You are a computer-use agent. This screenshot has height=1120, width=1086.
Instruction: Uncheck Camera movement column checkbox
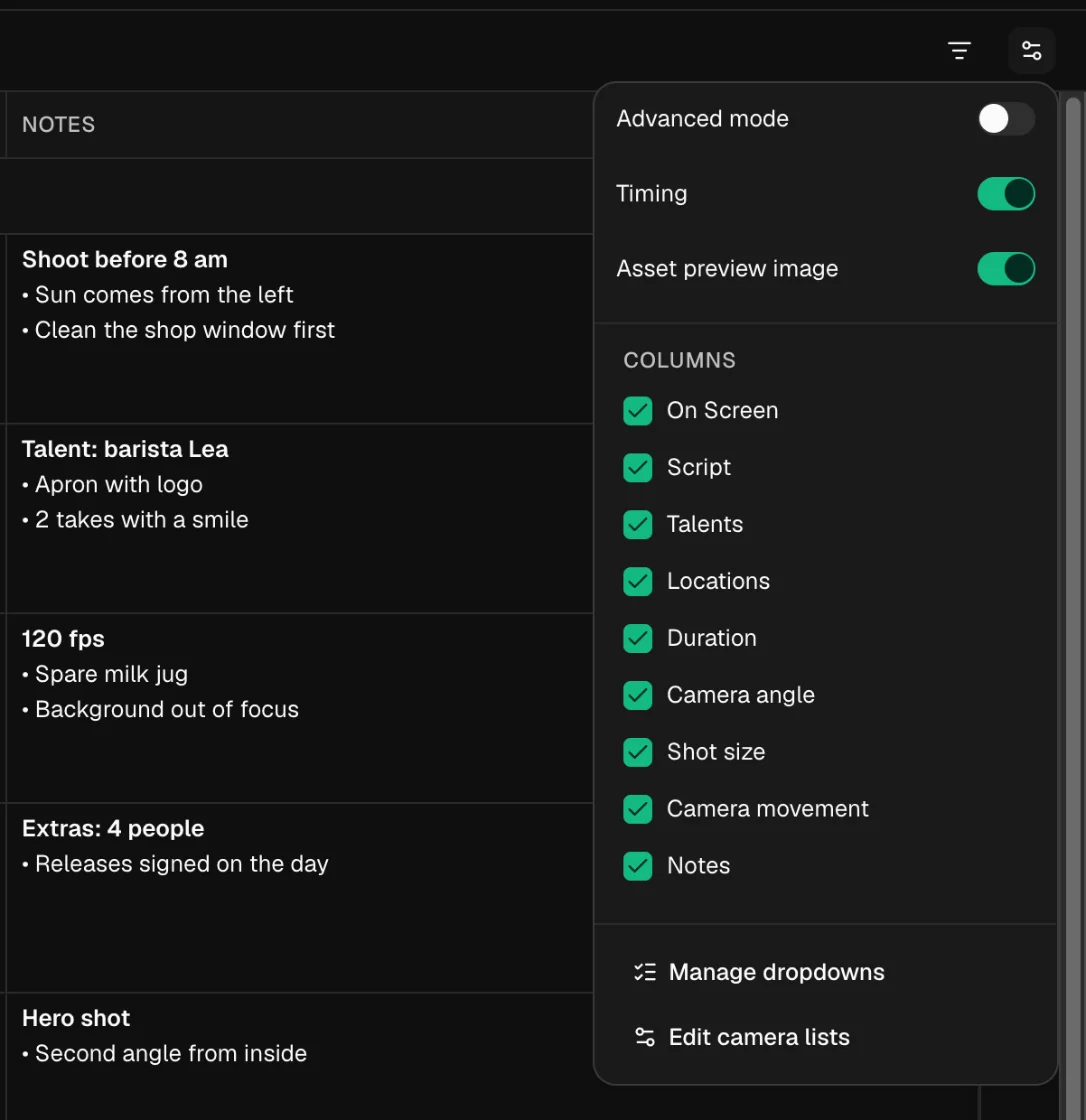637,809
